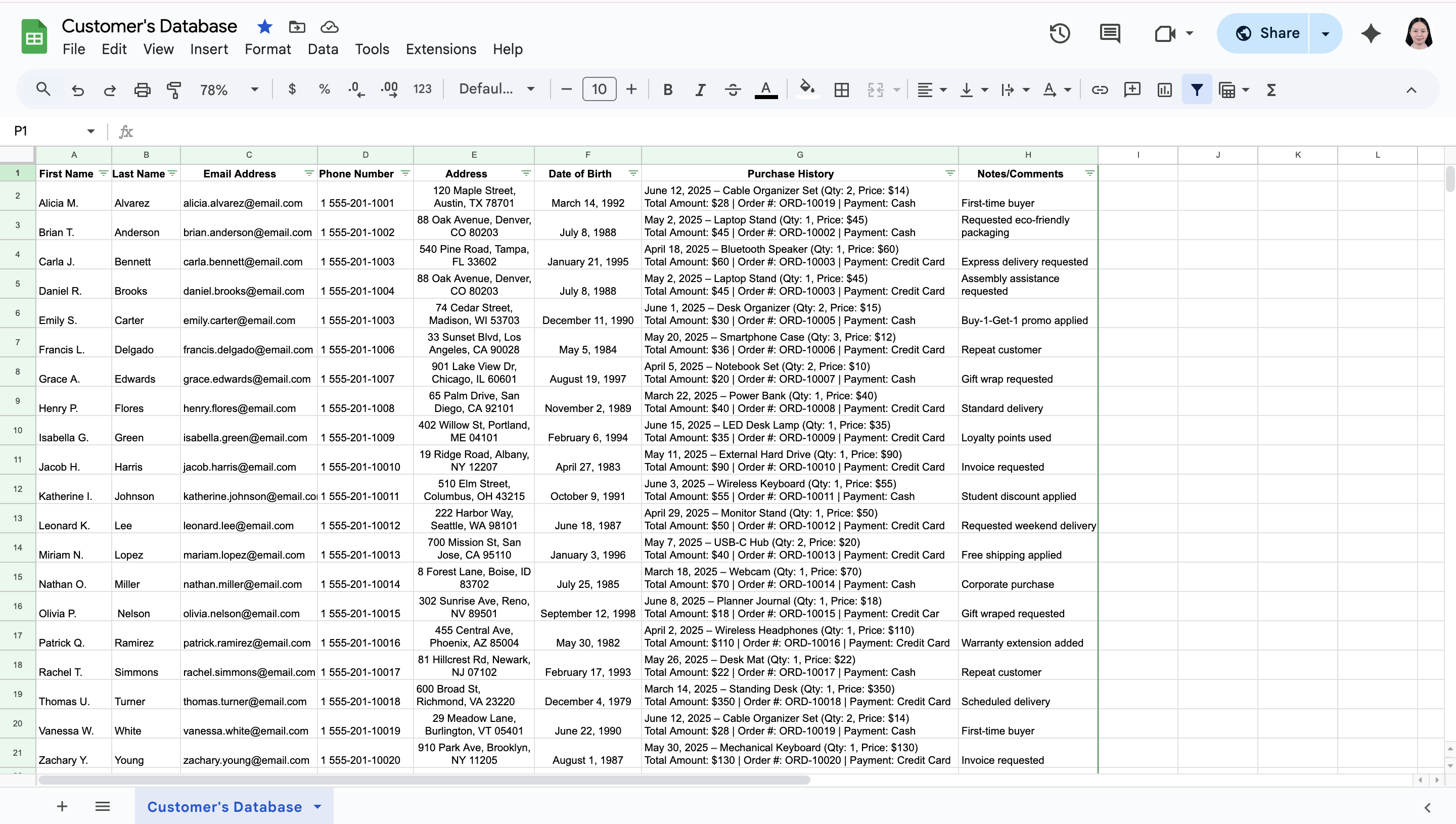Click the paint format roller icon

(x=174, y=89)
